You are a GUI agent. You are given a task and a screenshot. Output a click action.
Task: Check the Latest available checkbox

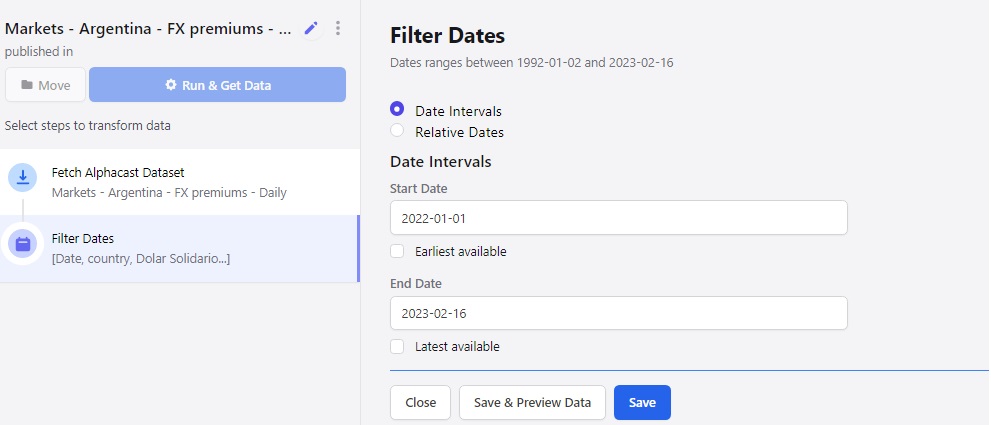(397, 346)
